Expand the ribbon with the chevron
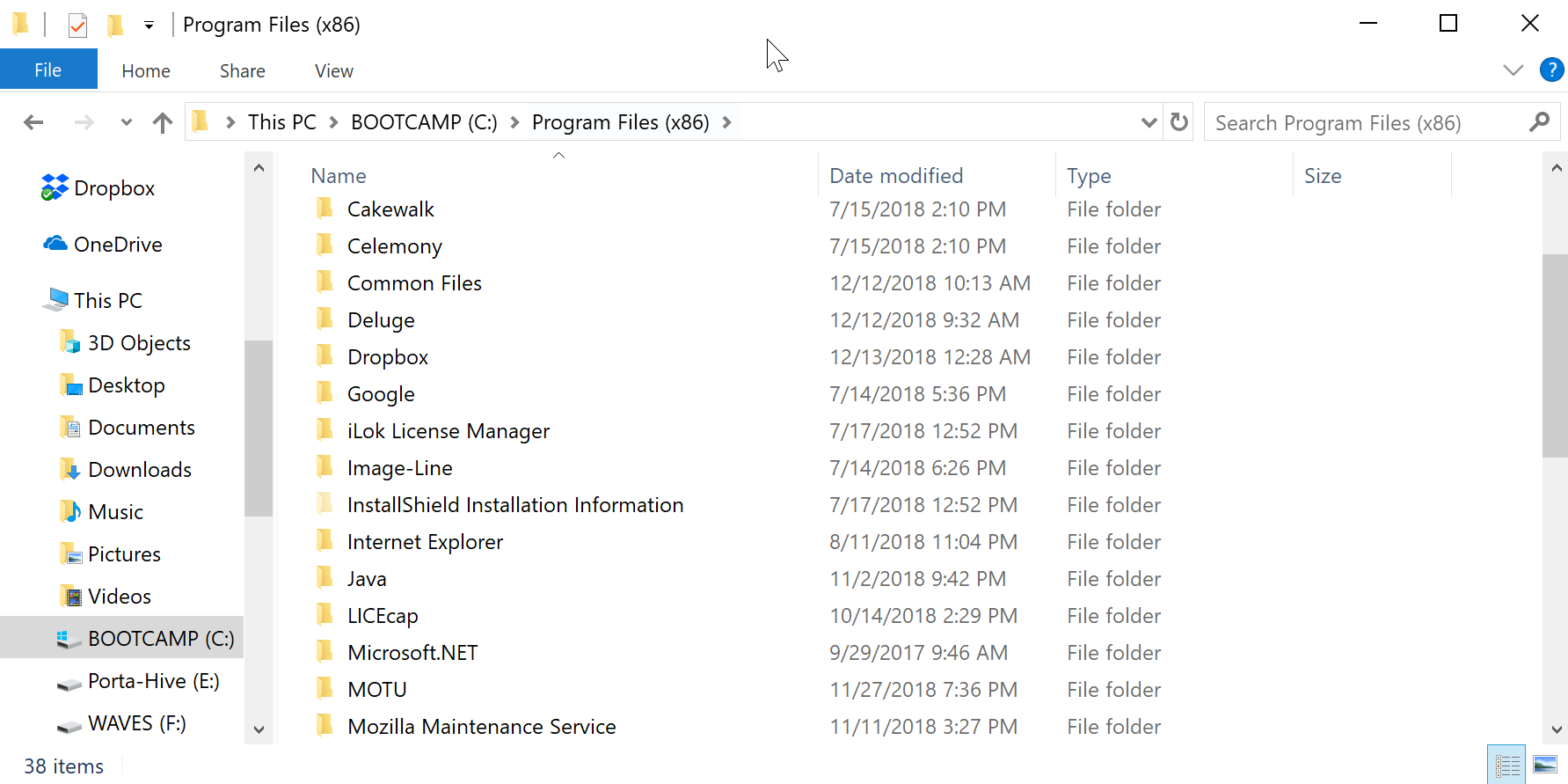The height and width of the screenshot is (784, 1568). [1513, 70]
